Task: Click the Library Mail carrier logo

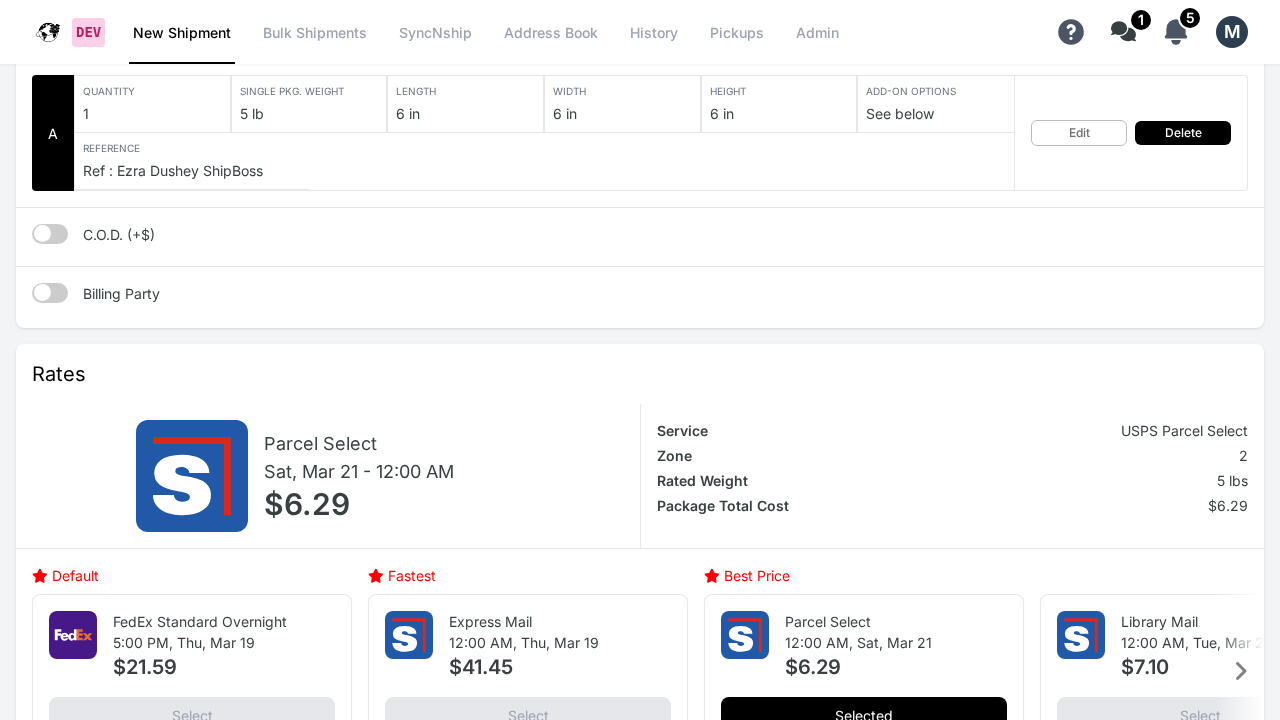Action: tap(1080, 634)
